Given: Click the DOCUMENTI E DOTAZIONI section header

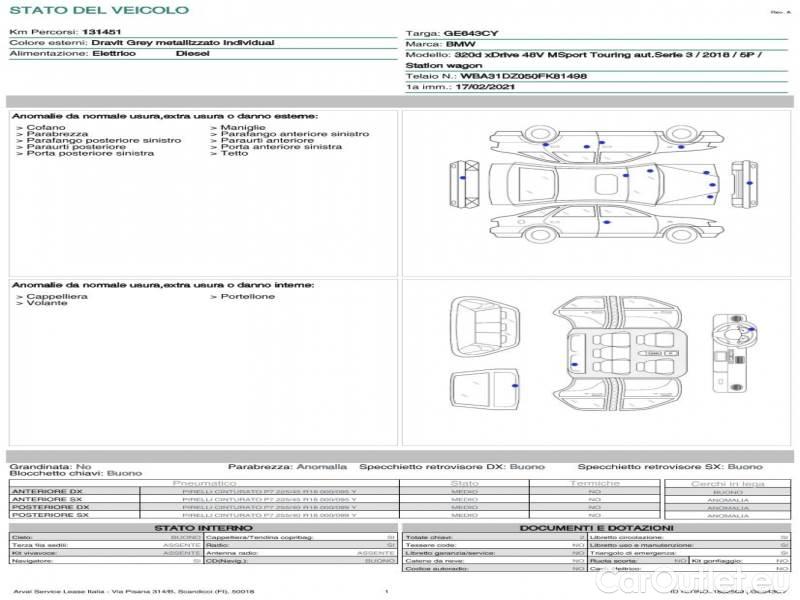Looking at the screenshot, I should pos(596,528).
